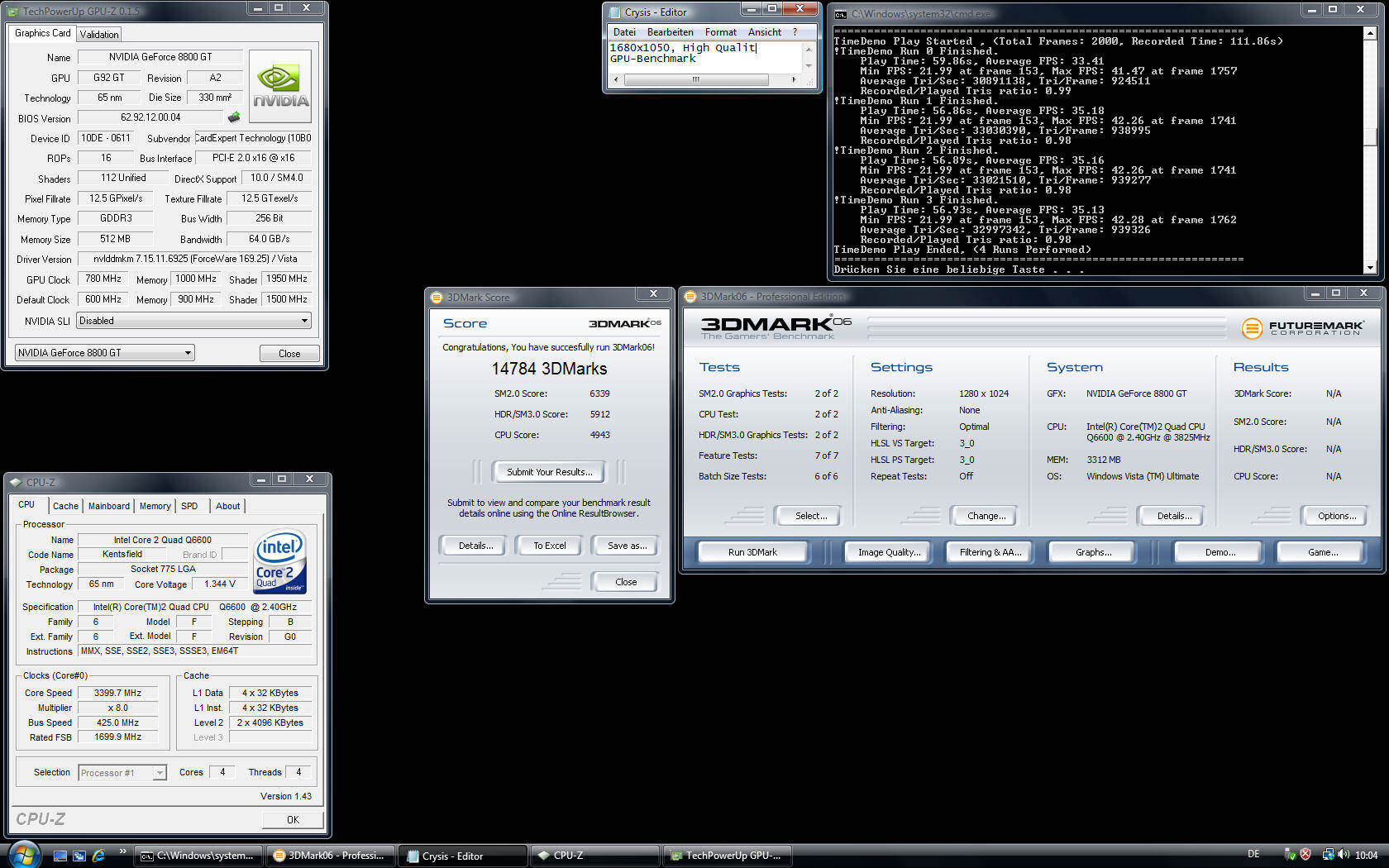The height and width of the screenshot is (868, 1389).
Task: Click the horizontal scrollbar in Crysis Editor
Action: [x=705, y=80]
